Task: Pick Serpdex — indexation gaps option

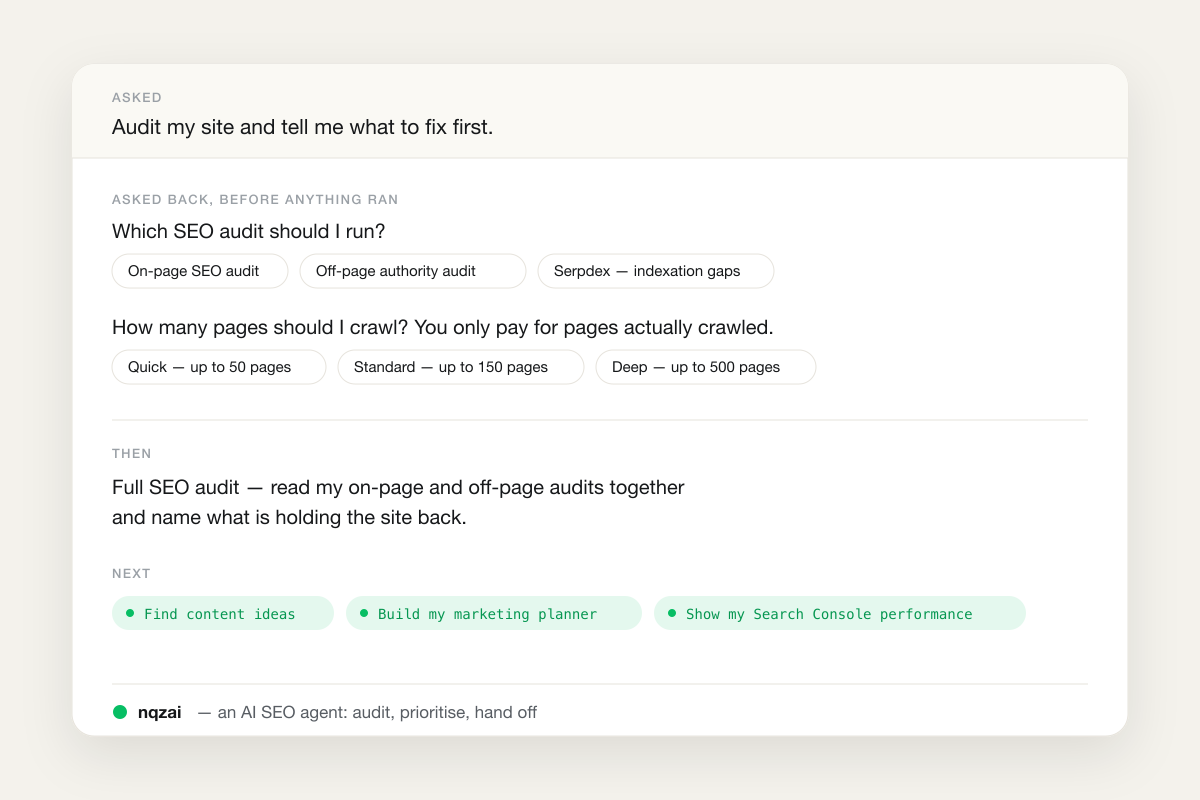Action: point(656,271)
